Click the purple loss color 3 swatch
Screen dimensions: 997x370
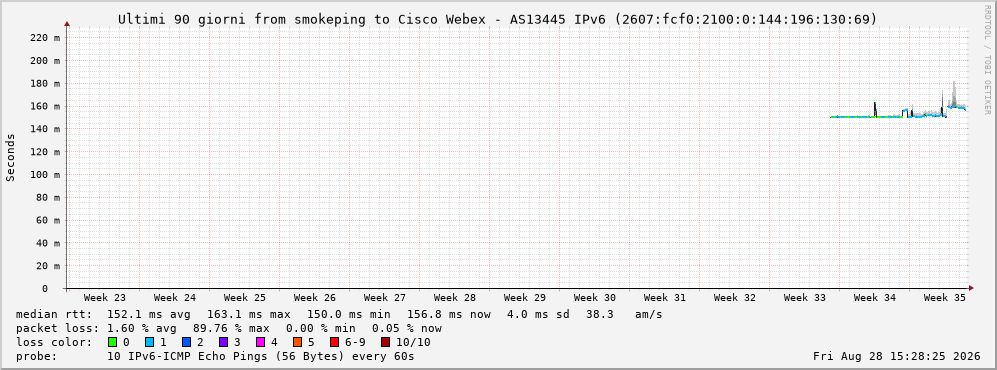(x=224, y=342)
